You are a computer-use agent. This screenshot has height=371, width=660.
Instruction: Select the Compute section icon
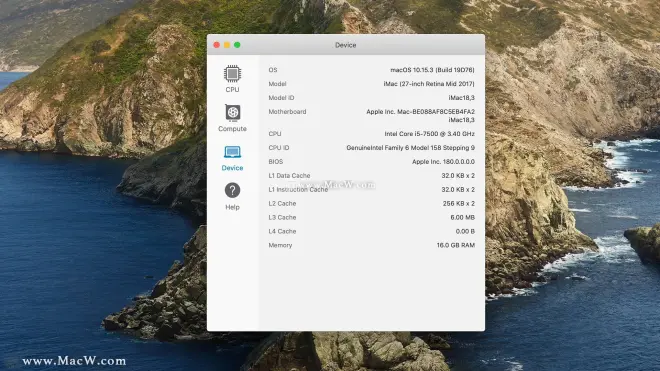pyautogui.click(x=232, y=112)
